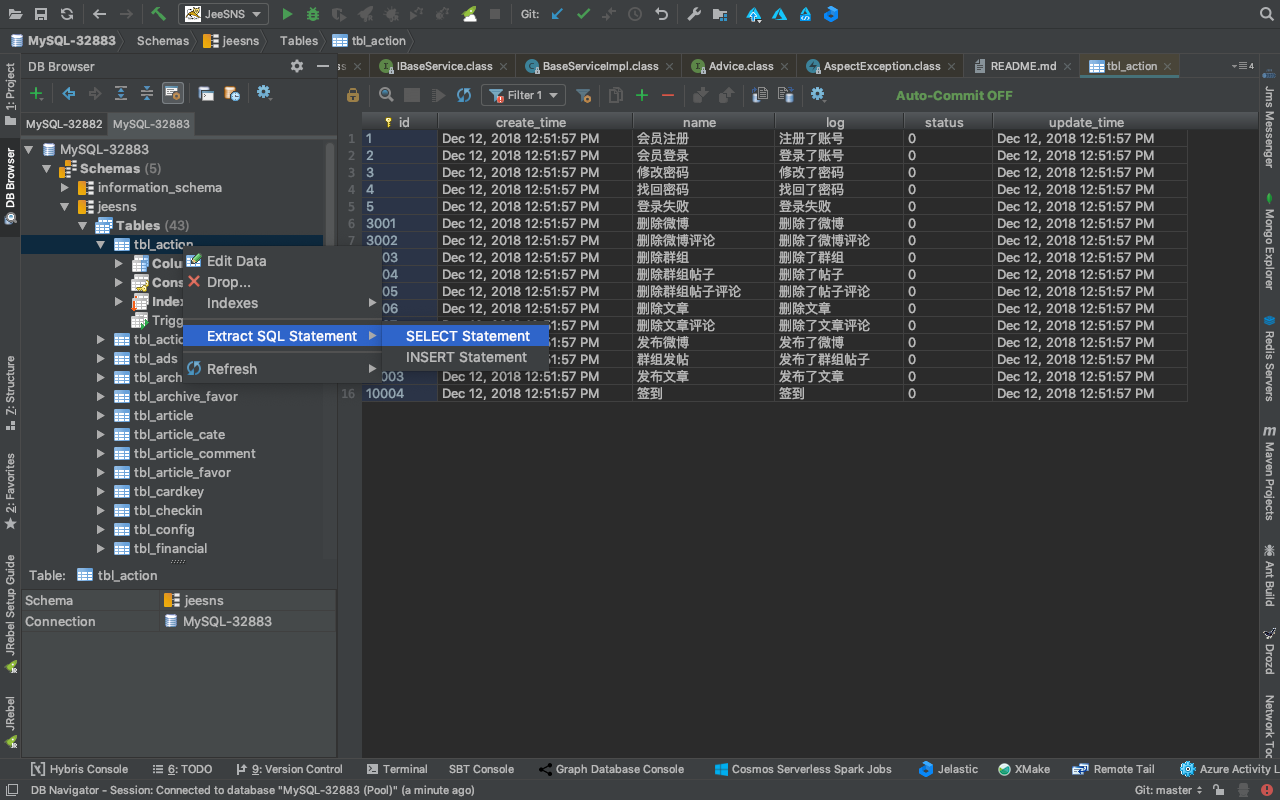Open DB Browser settings gear icon
The width and height of the screenshot is (1280, 800).
tap(296, 66)
